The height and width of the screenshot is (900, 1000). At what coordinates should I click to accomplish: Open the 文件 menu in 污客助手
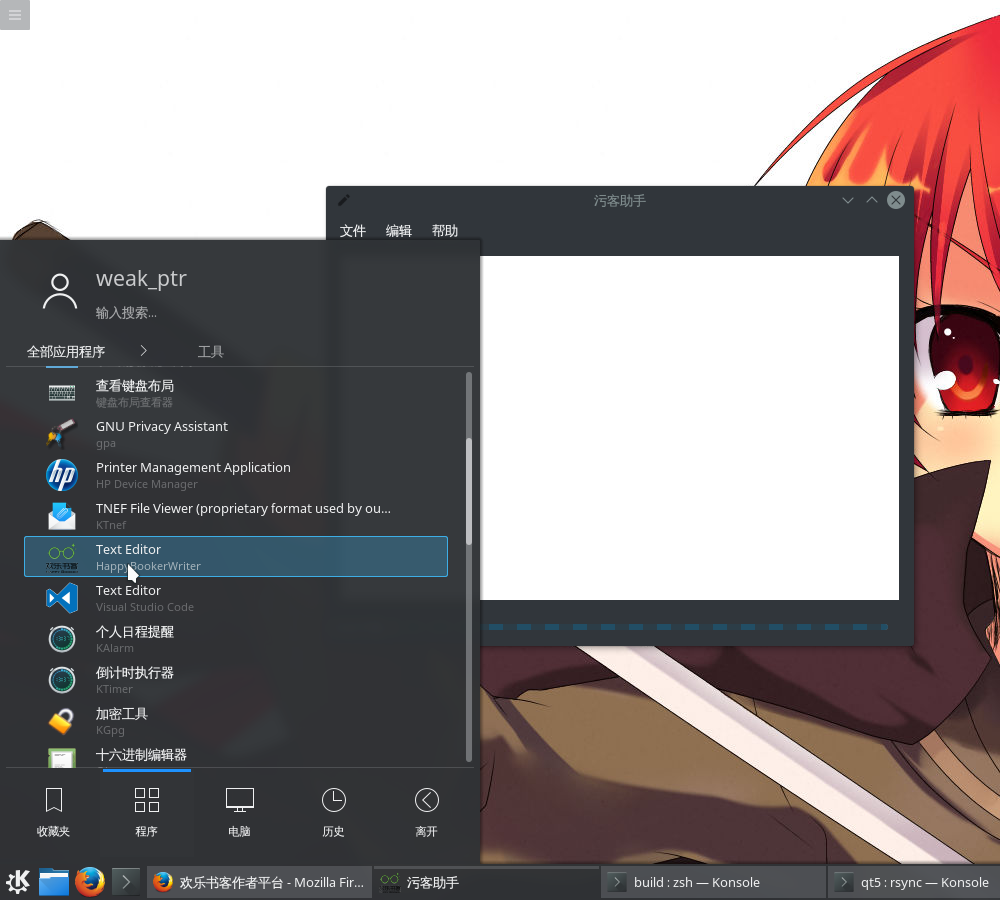click(353, 231)
